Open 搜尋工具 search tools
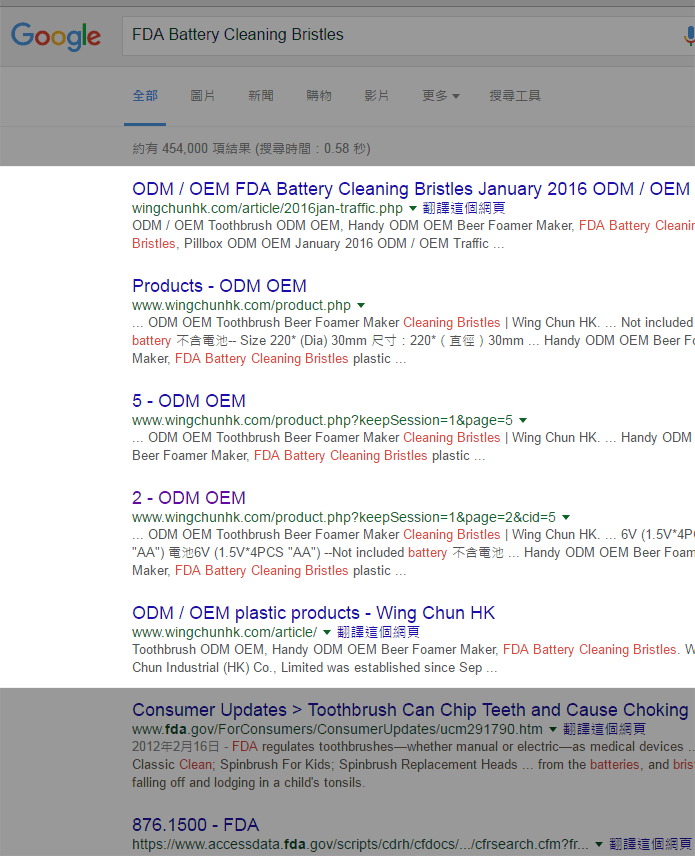Viewport: 695px width, 856px height. click(x=515, y=96)
